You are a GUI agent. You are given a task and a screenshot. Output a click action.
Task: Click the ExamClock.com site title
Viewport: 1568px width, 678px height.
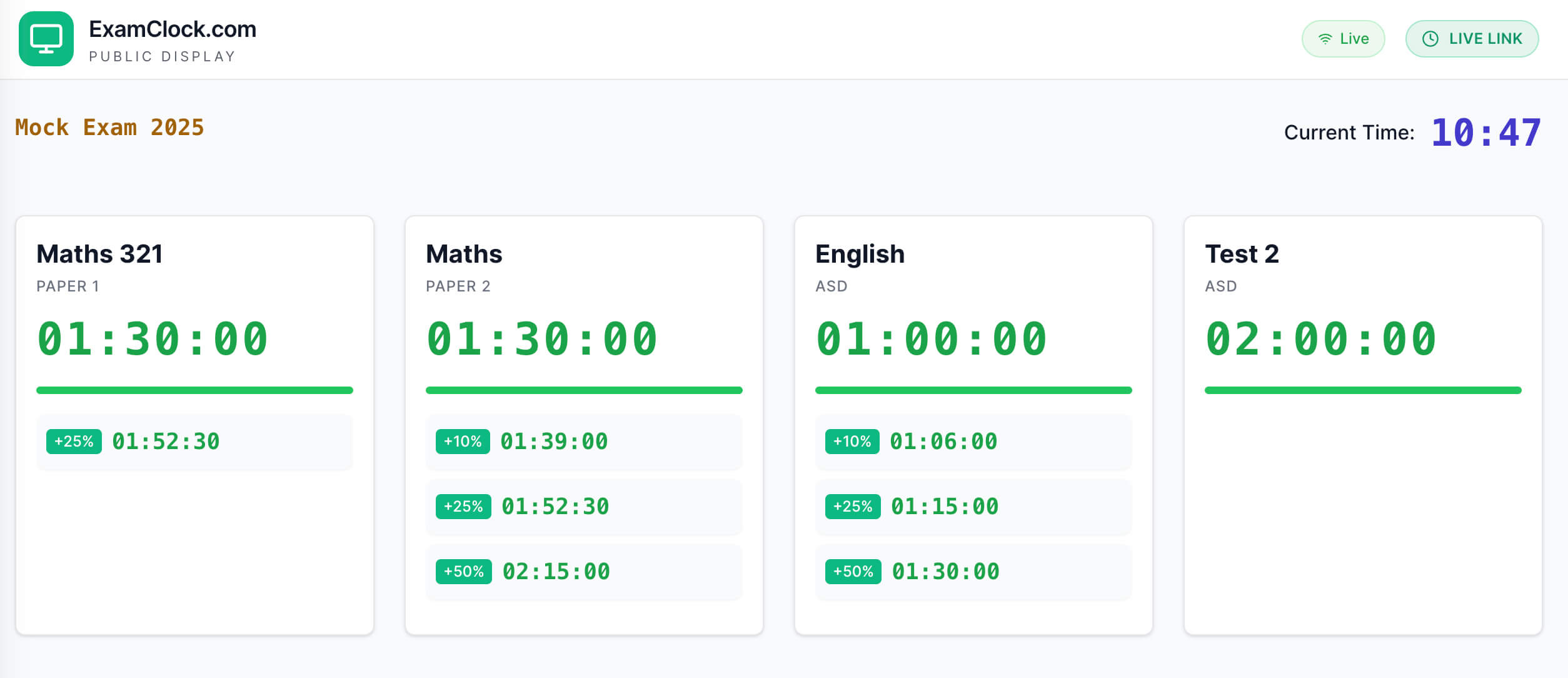pos(173,29)
